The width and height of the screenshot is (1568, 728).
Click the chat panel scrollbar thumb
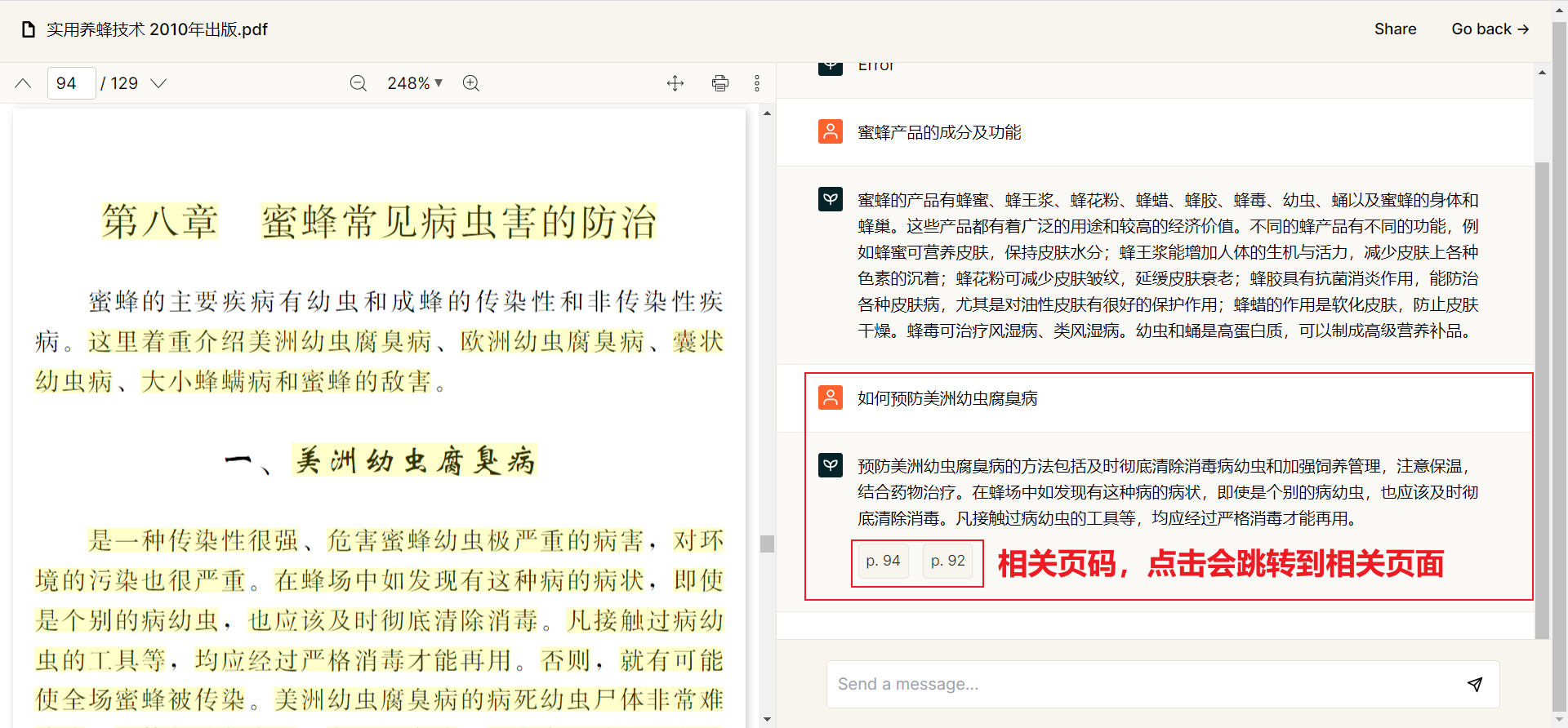[1542, 400]
